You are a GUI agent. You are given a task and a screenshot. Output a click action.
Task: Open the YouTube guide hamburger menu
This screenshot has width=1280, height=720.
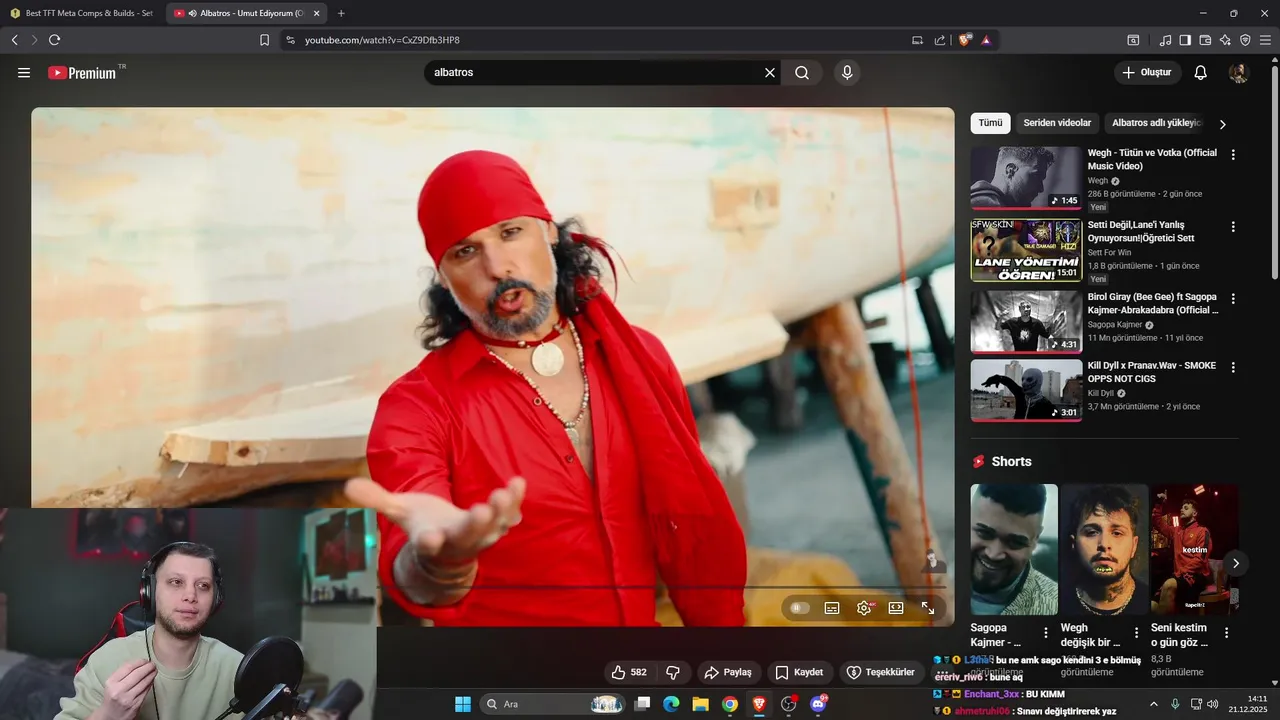point(24,73)
